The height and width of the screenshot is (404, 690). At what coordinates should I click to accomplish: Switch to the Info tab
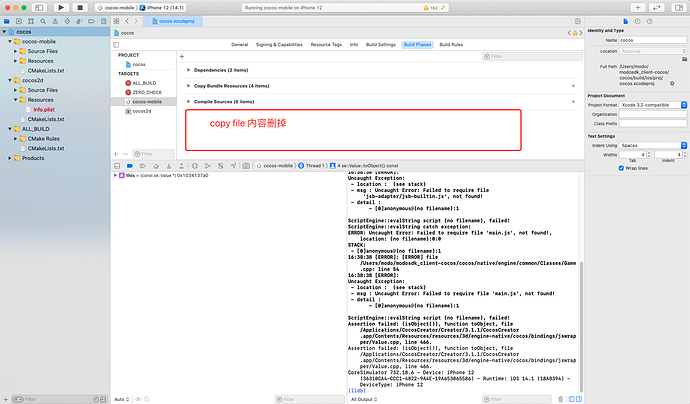pos(354,44)
